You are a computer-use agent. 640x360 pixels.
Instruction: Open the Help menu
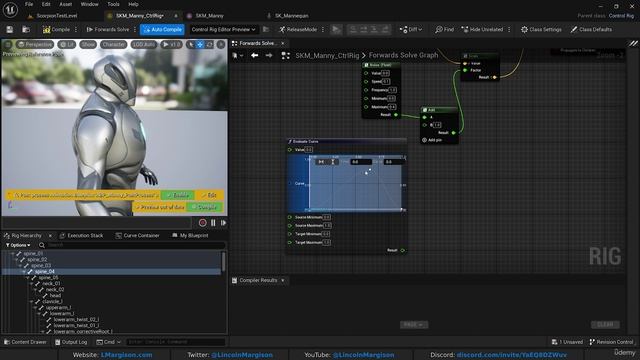click(x=133, y=4)
